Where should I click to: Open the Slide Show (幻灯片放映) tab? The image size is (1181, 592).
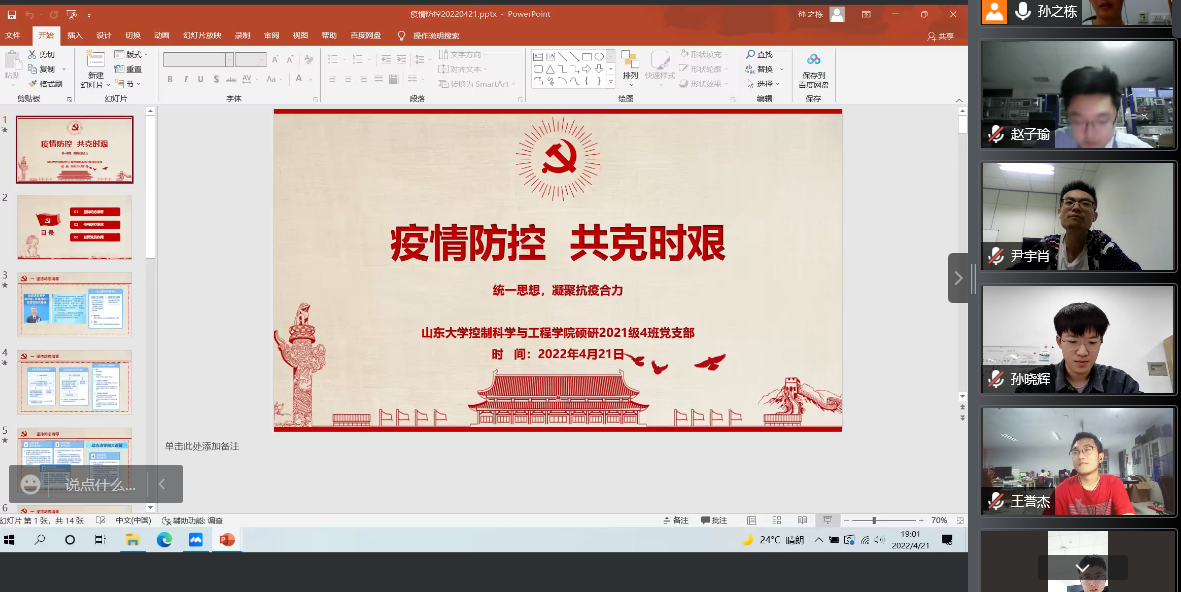[x=202, y=35]
